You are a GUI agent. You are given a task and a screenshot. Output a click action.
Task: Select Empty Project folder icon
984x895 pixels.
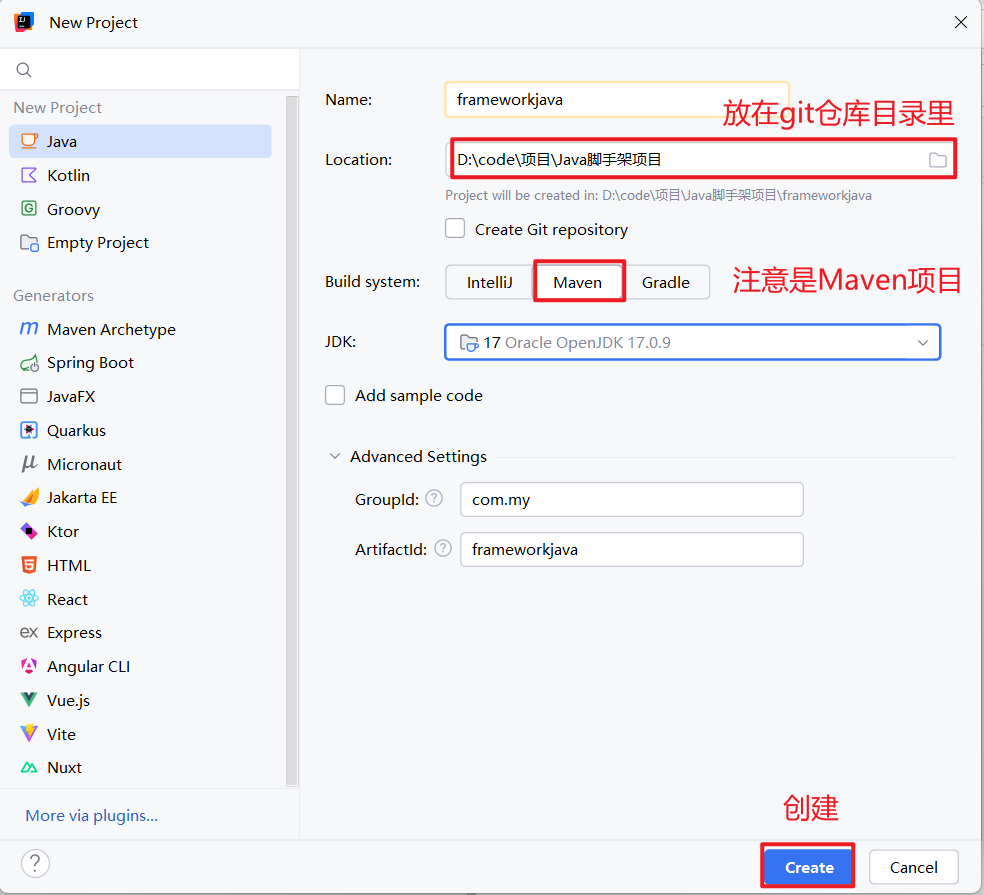click(29, 242)
